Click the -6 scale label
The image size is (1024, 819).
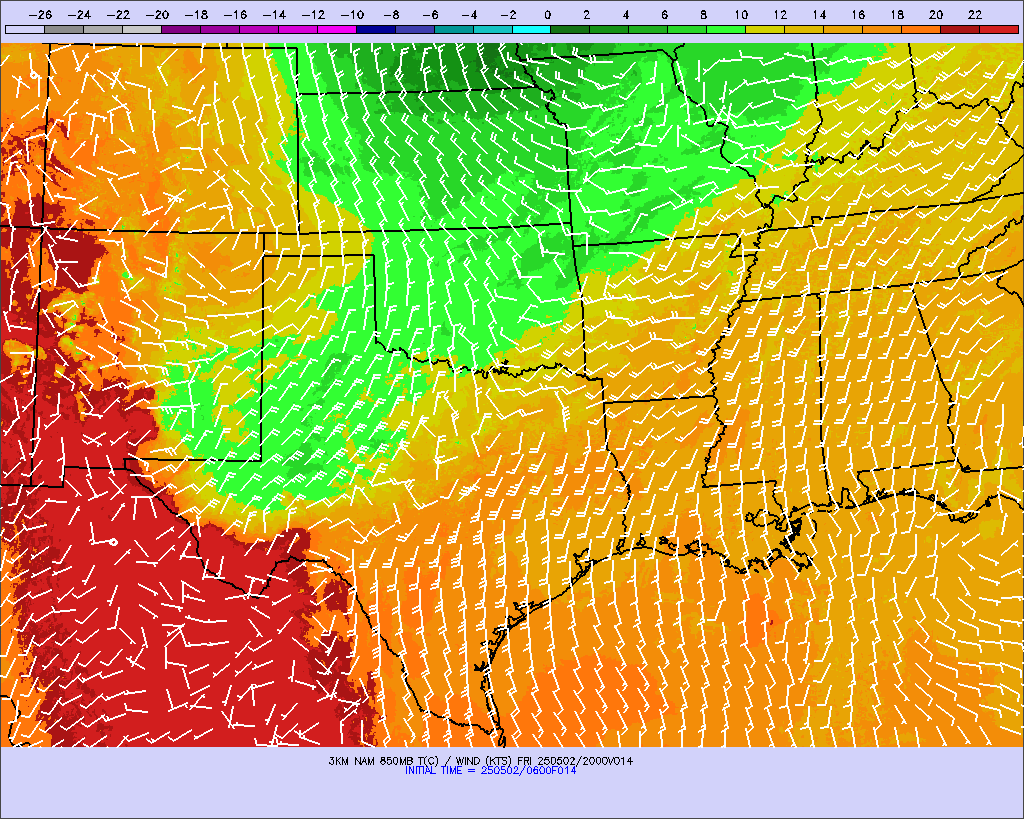pyautogui.click(x=430, y=14)
